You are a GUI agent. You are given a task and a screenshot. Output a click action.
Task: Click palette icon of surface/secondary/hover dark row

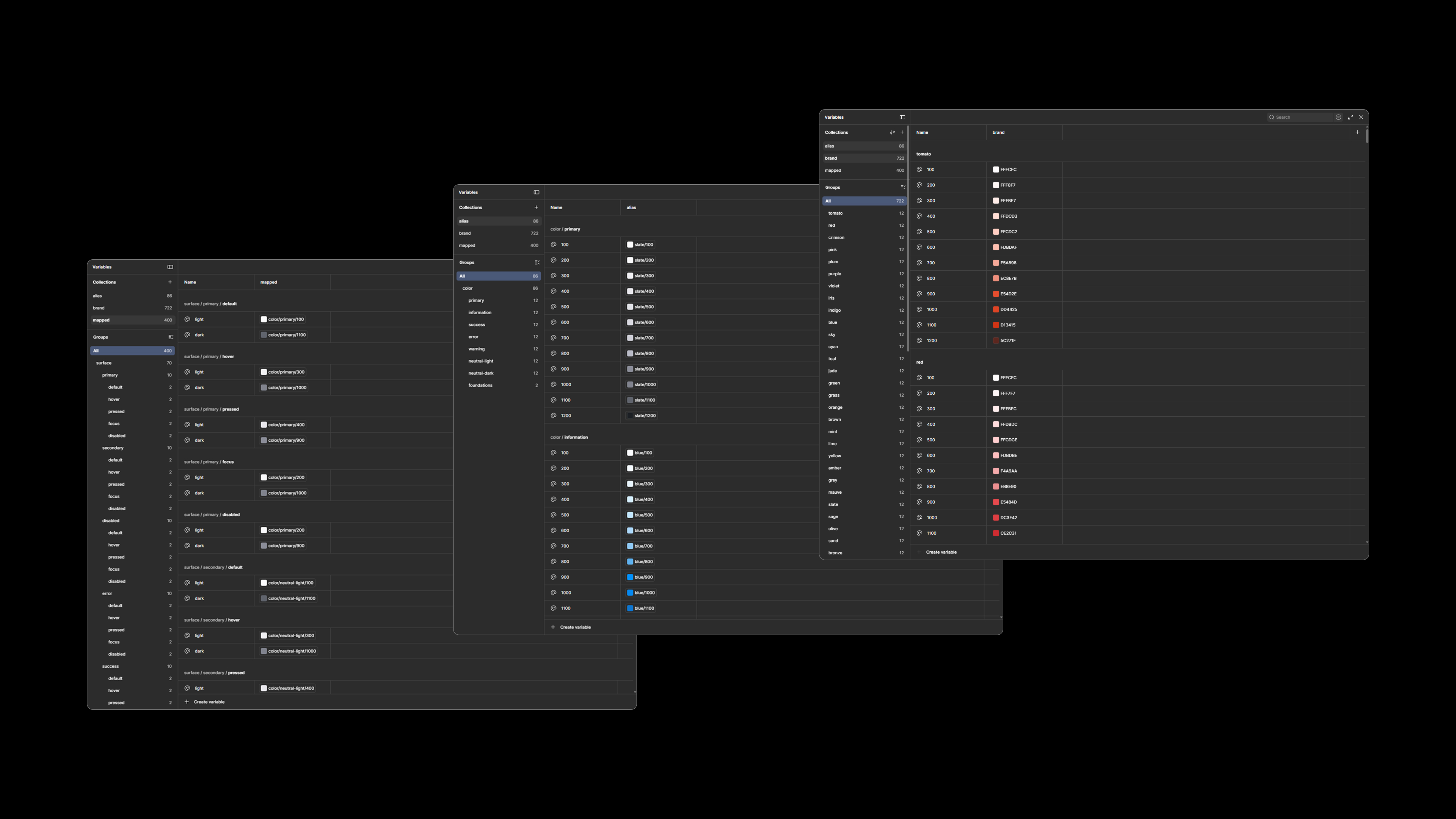[x=187, y=651]
